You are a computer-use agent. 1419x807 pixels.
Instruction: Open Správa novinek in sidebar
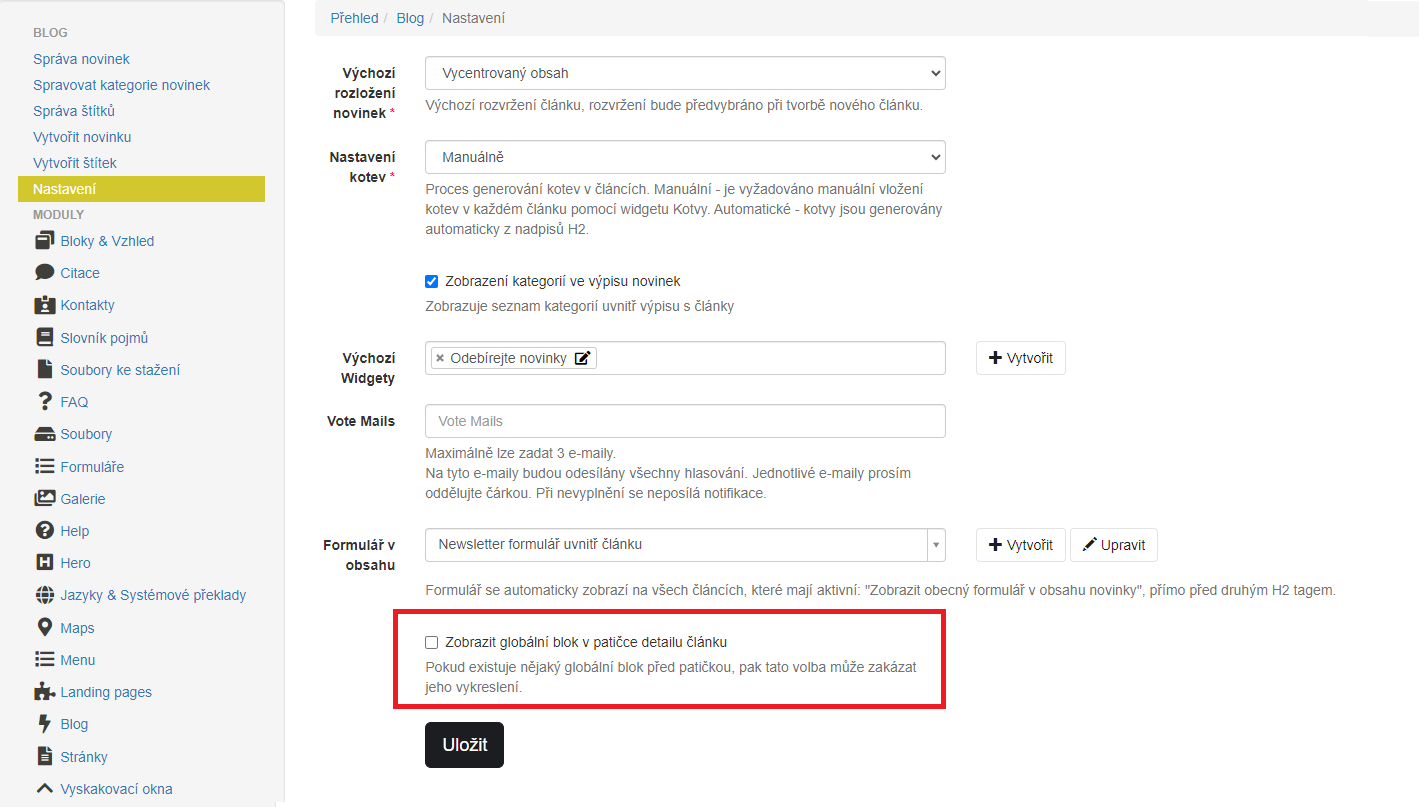[81, 59]
